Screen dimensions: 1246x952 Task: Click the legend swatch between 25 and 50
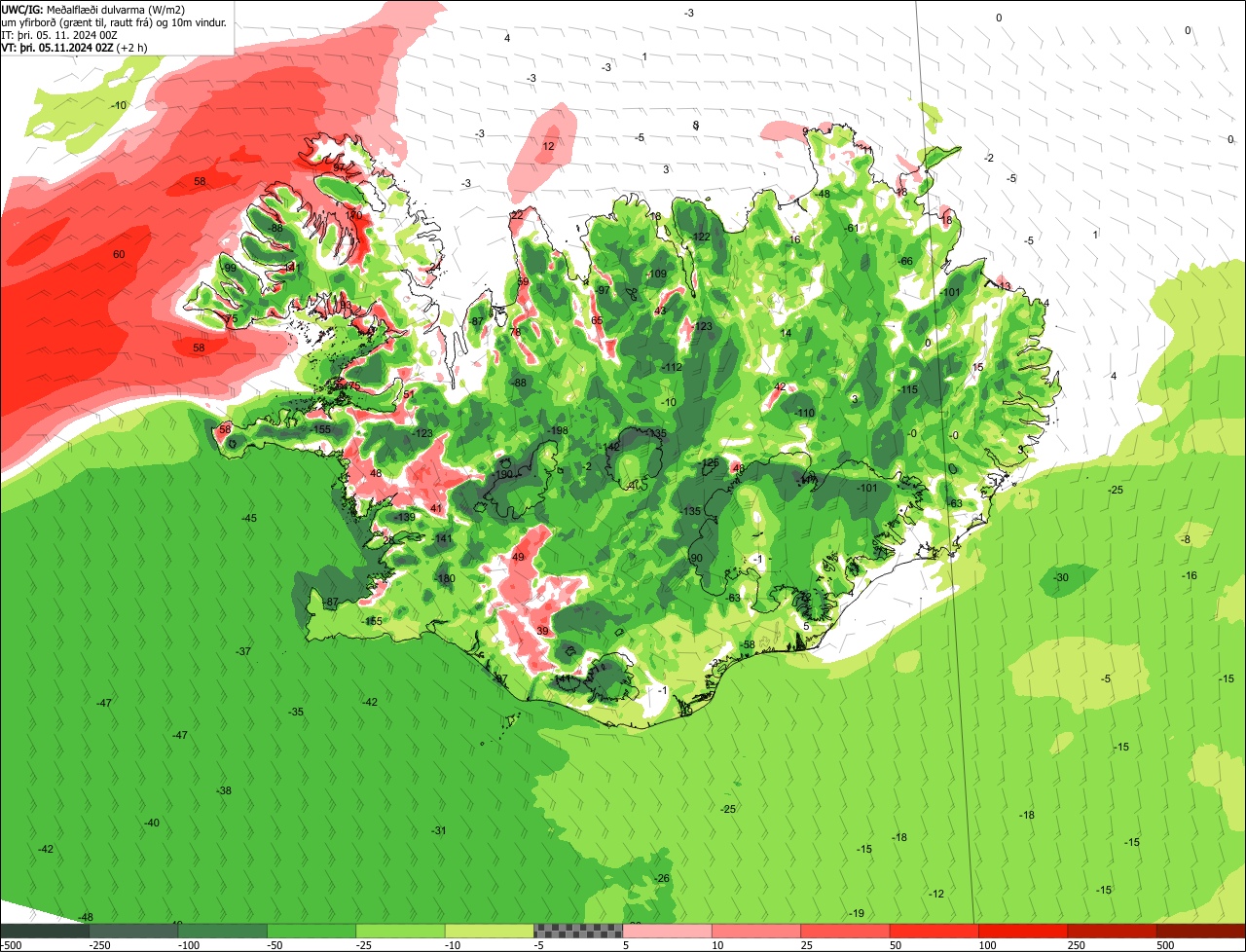click(x=845, y=932)
